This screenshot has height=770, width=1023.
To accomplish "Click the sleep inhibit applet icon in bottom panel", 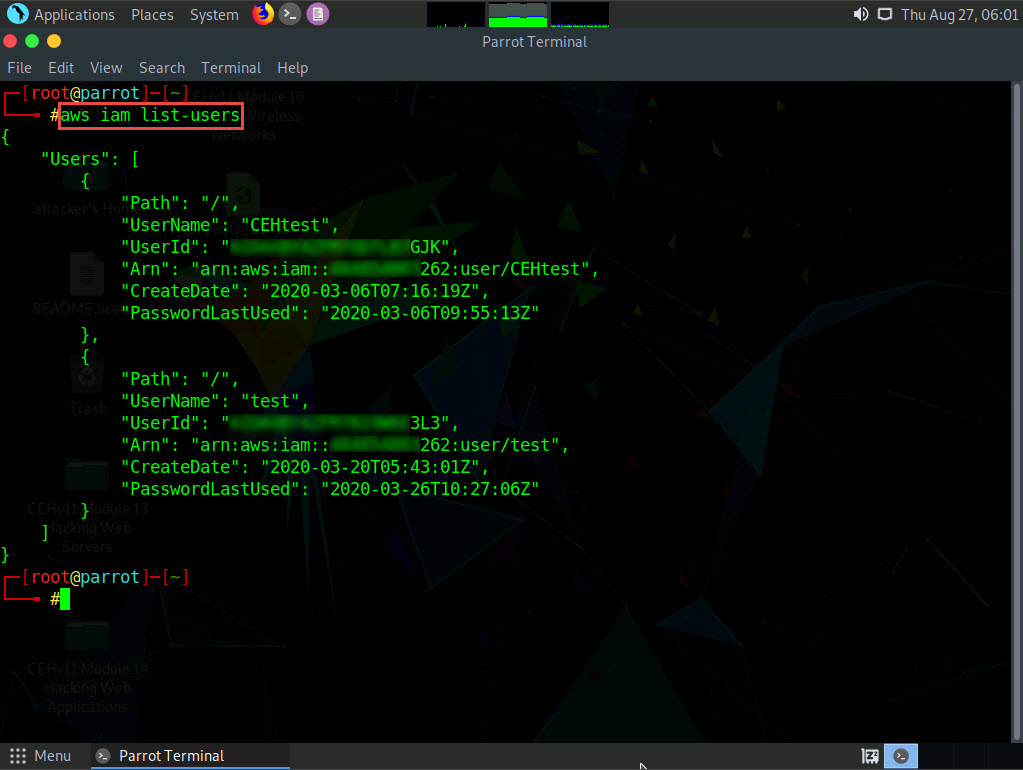I will pos(870,756).
